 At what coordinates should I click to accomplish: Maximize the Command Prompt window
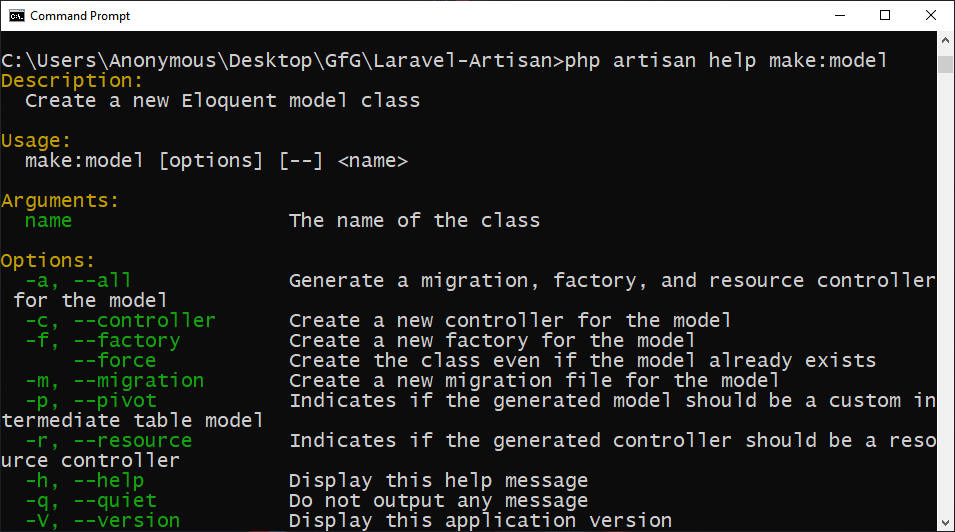885,15
